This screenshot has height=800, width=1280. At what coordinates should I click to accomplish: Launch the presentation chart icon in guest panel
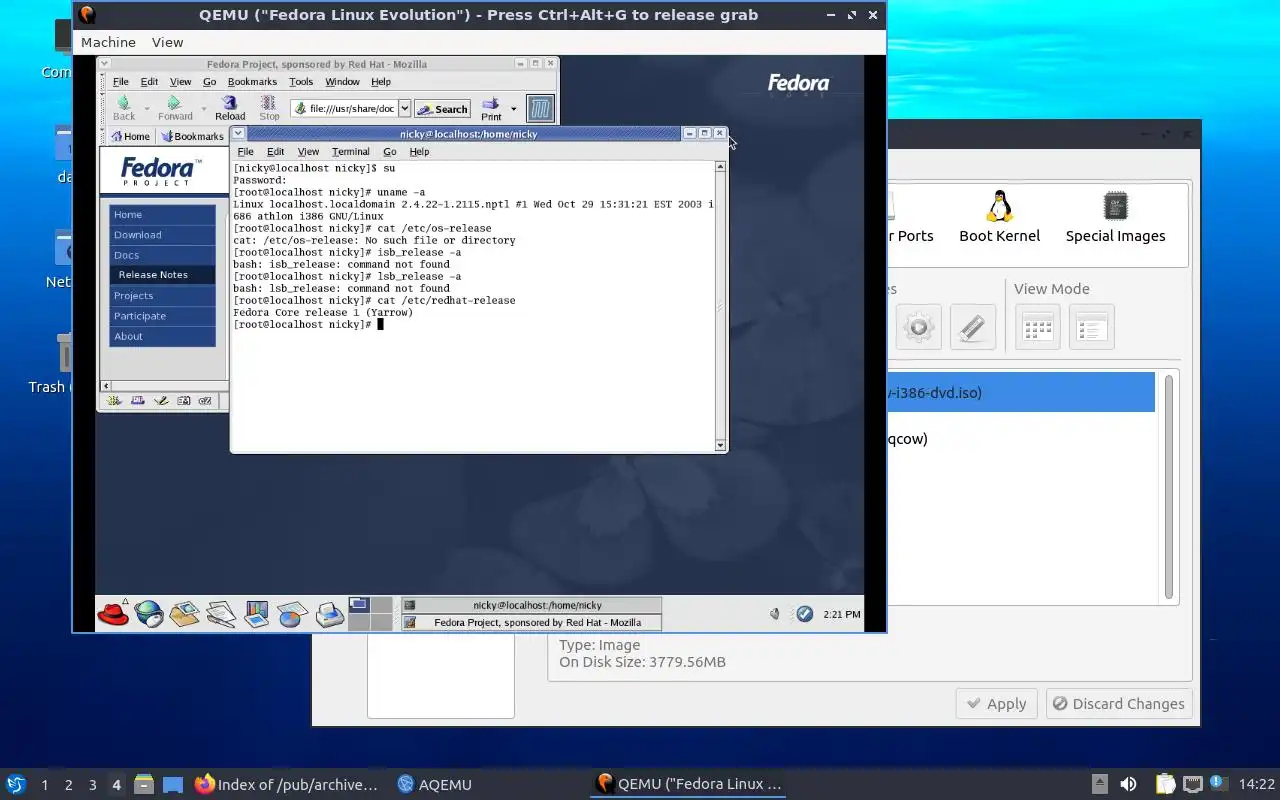tap(257, 613)
